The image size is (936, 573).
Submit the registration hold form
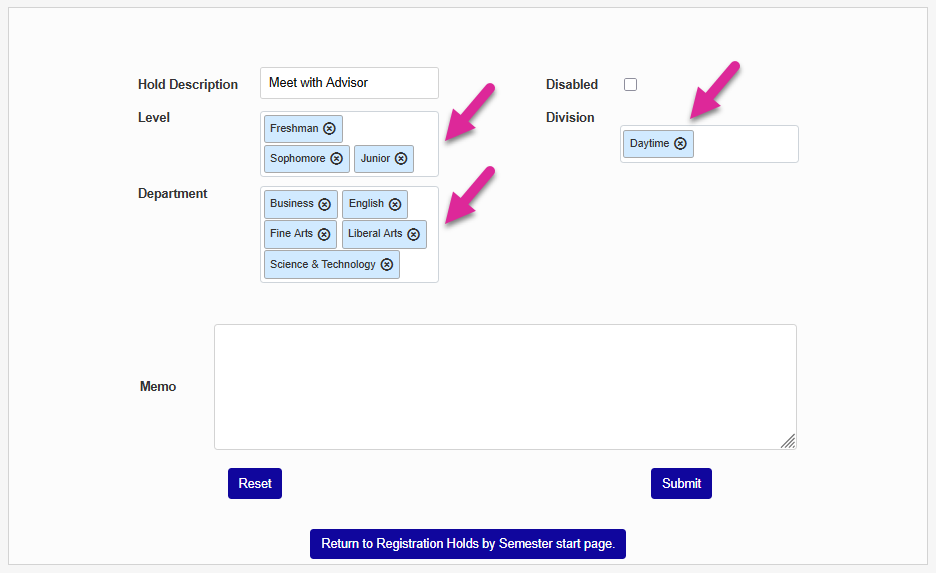pyautogui.click(x=681, y=484)
